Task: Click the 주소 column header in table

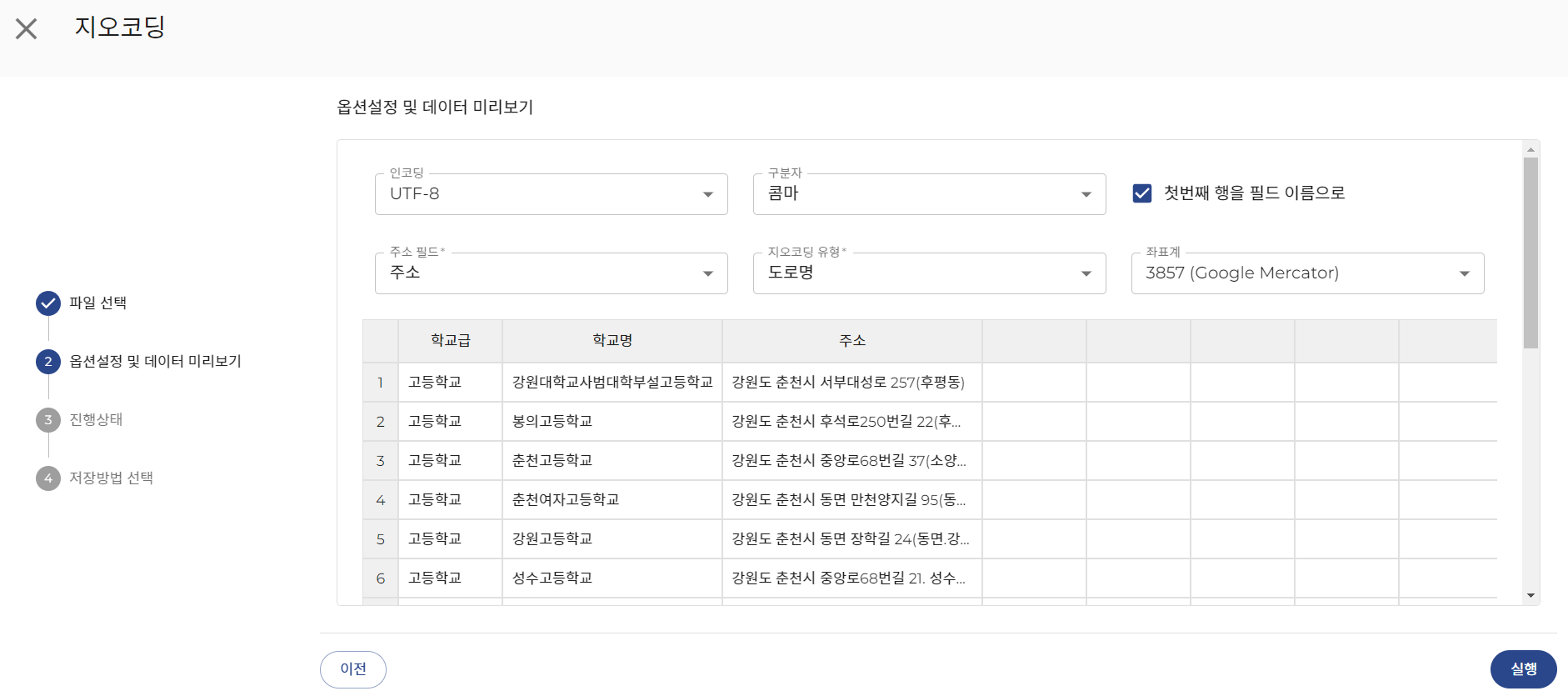Action: point(851,341)
